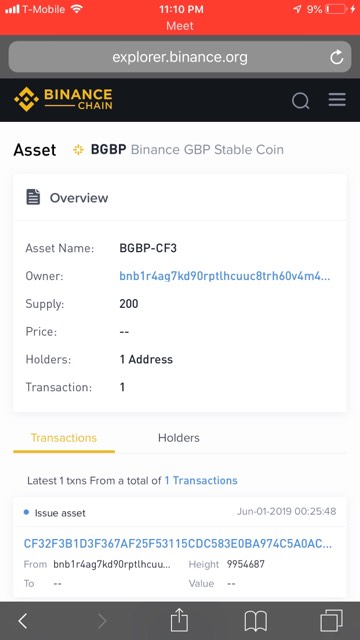Tap the Safari share icon
Screen dimensions: 360x640
click(179, 620)
